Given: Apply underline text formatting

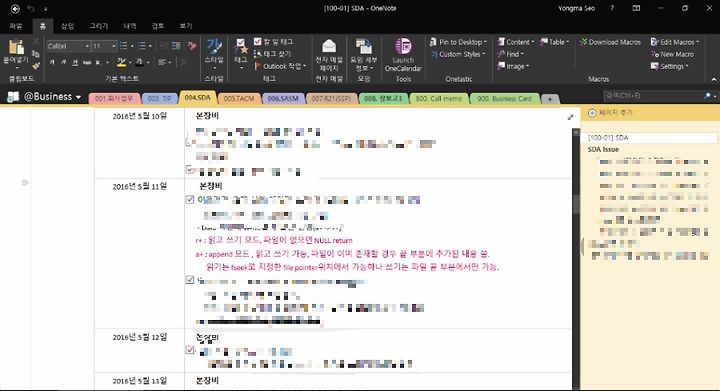Looking at the screenshot, I should pos(75,62).
